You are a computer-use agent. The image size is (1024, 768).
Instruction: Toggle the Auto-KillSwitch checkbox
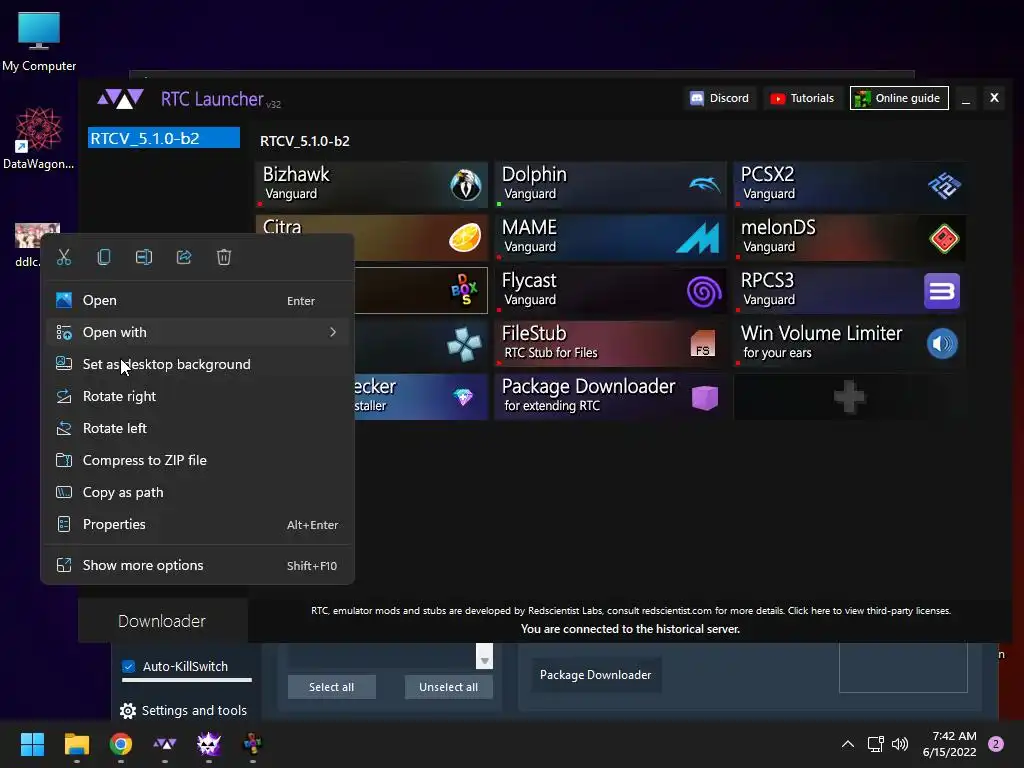point(129,667)
